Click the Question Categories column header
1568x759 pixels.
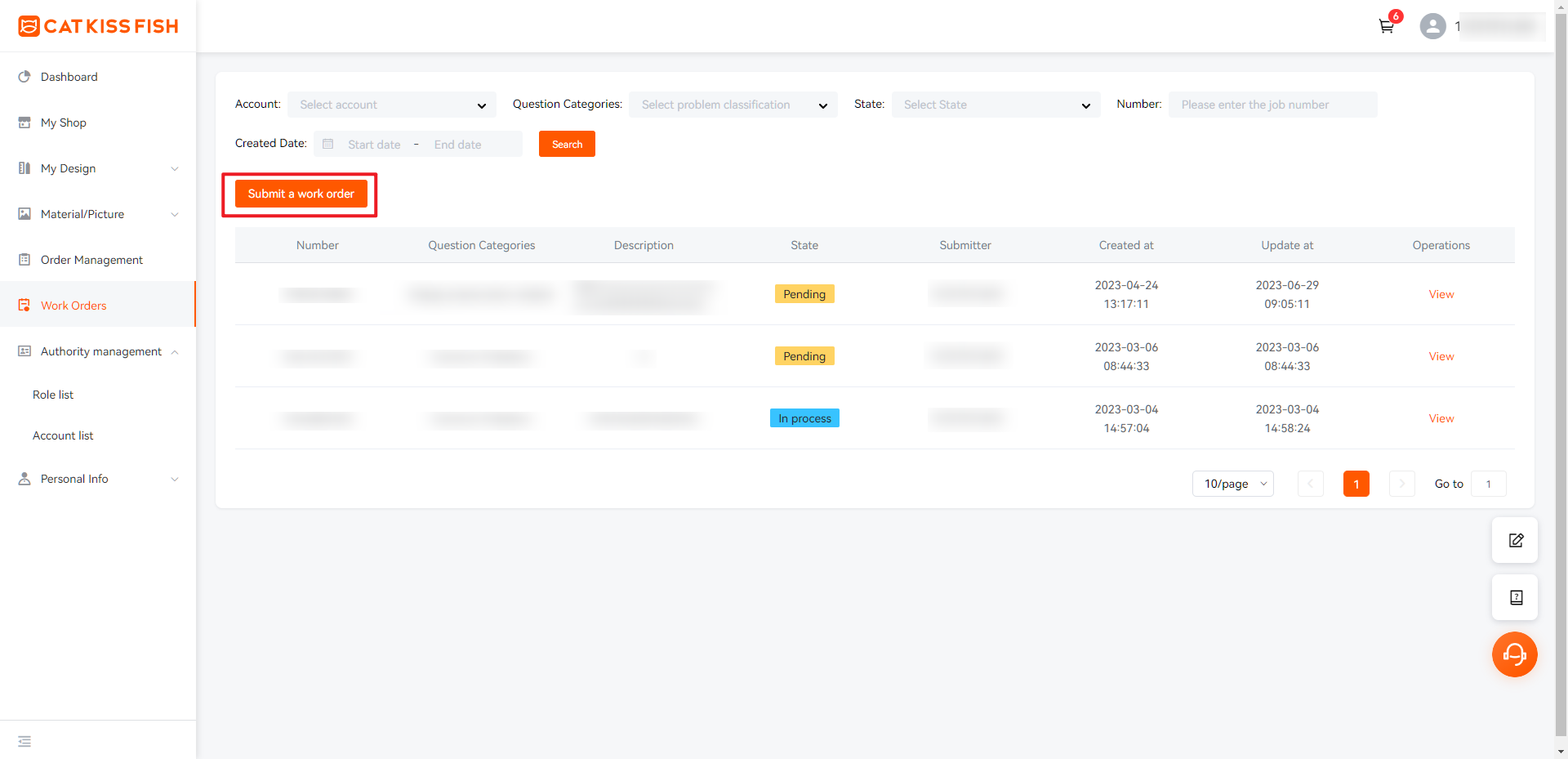pyautogui.click(x=482, y=245)
